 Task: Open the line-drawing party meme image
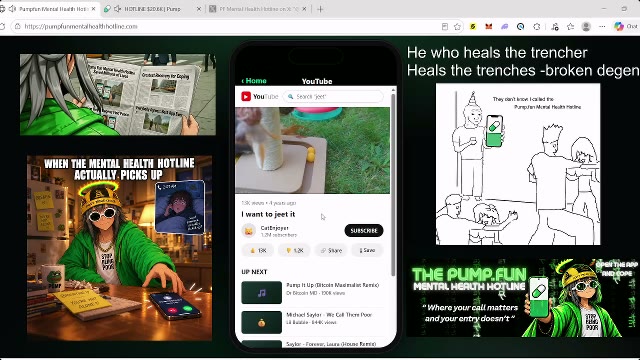coord(518,164)
